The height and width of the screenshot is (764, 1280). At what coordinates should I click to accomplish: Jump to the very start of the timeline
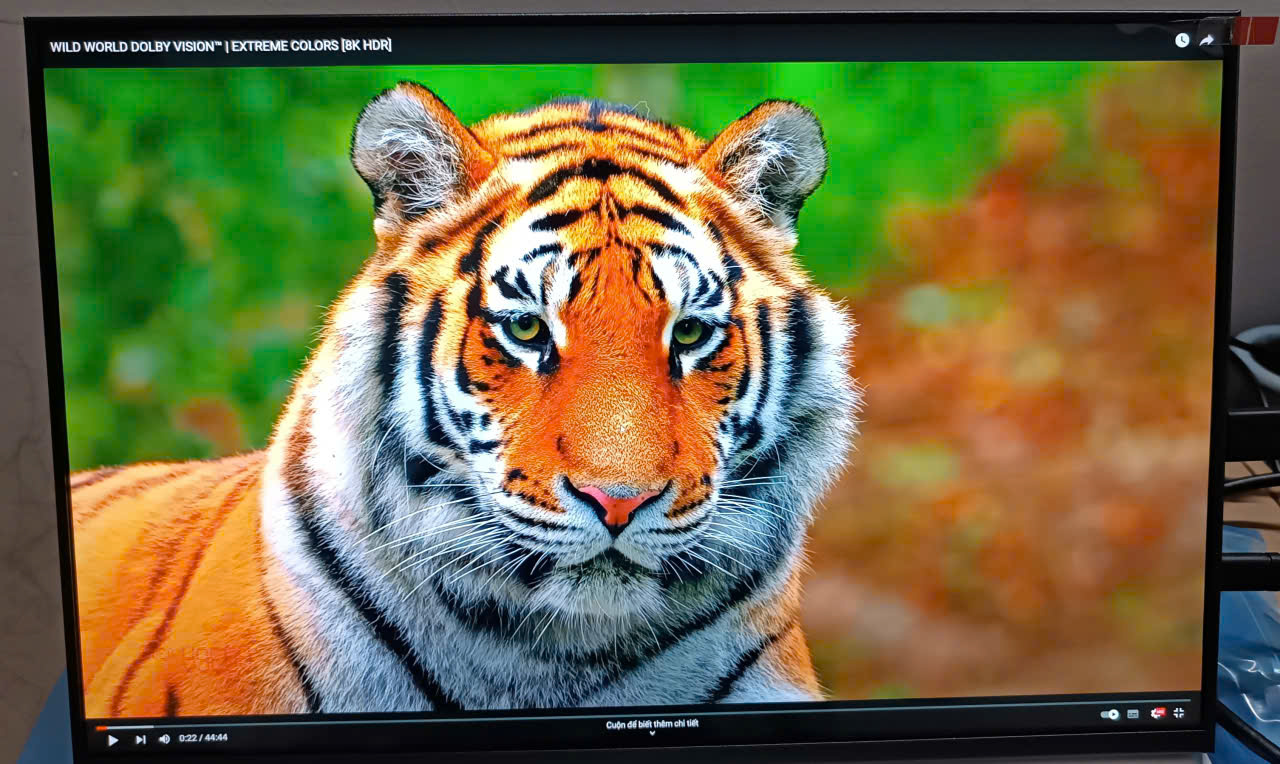[x=97, y=727]
